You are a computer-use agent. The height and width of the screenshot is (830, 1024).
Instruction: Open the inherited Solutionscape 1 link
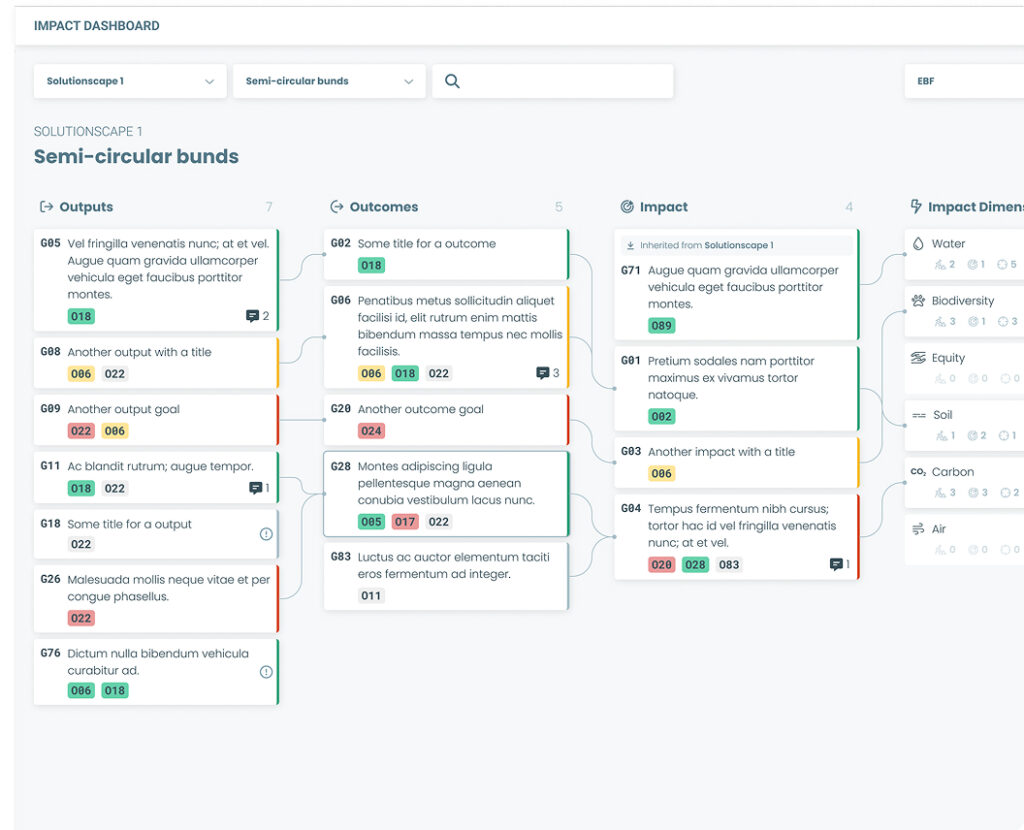[738, 245]
